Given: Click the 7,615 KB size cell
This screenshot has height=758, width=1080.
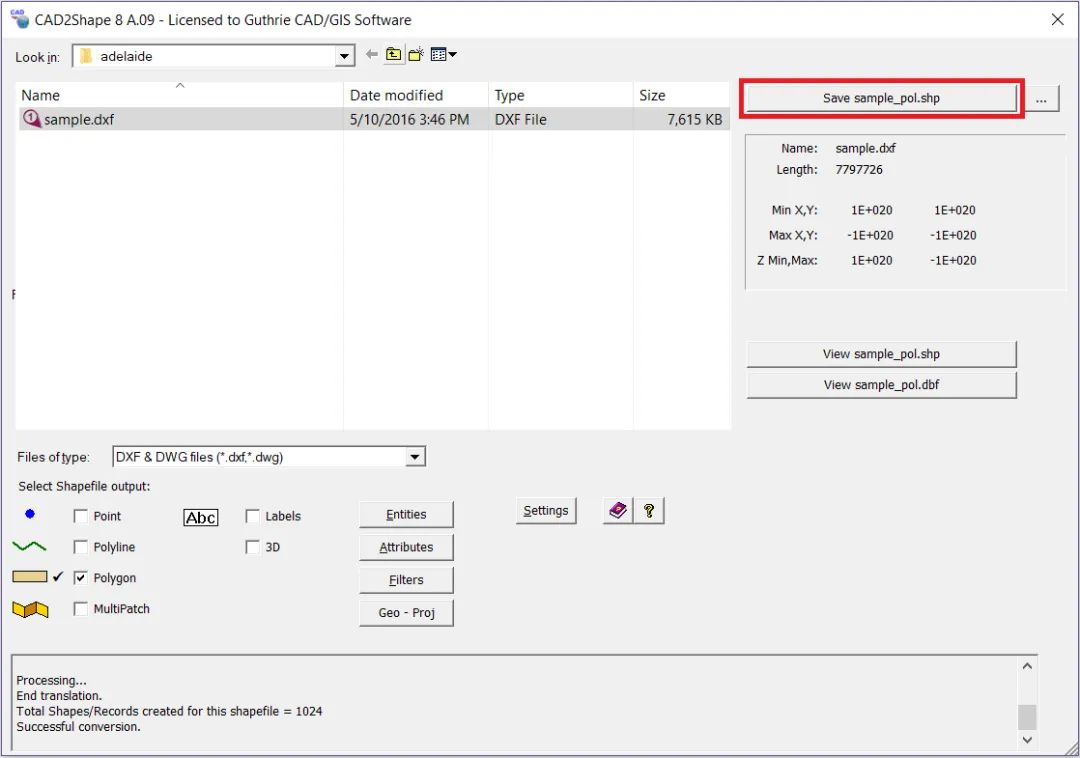Looking at the screenshot, I should click(x=694, y=119).
